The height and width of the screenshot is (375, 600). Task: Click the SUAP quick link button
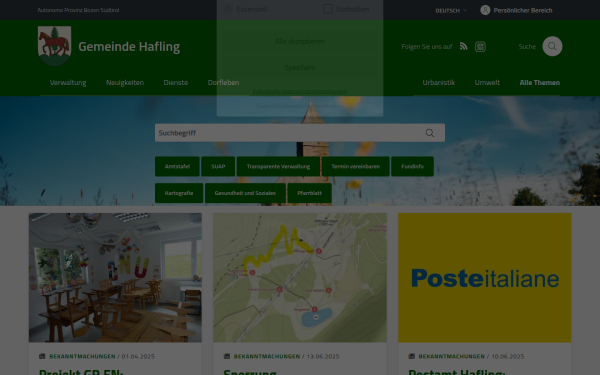(218, 166)
